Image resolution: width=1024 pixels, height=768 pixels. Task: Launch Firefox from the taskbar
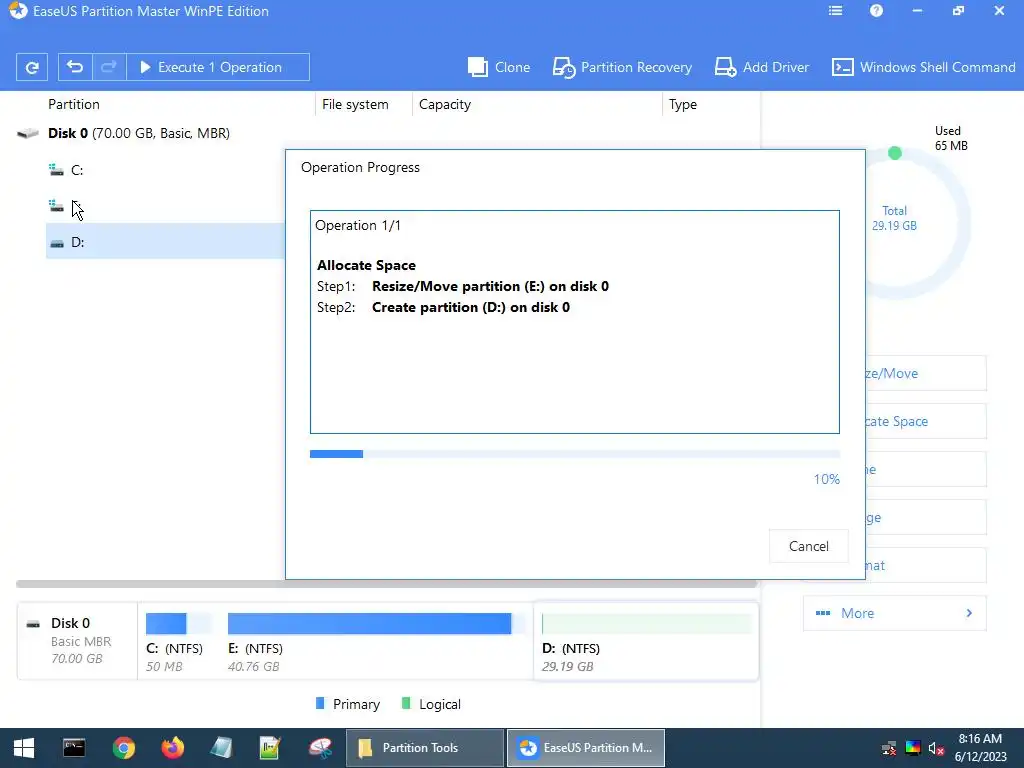coord(172,748)
